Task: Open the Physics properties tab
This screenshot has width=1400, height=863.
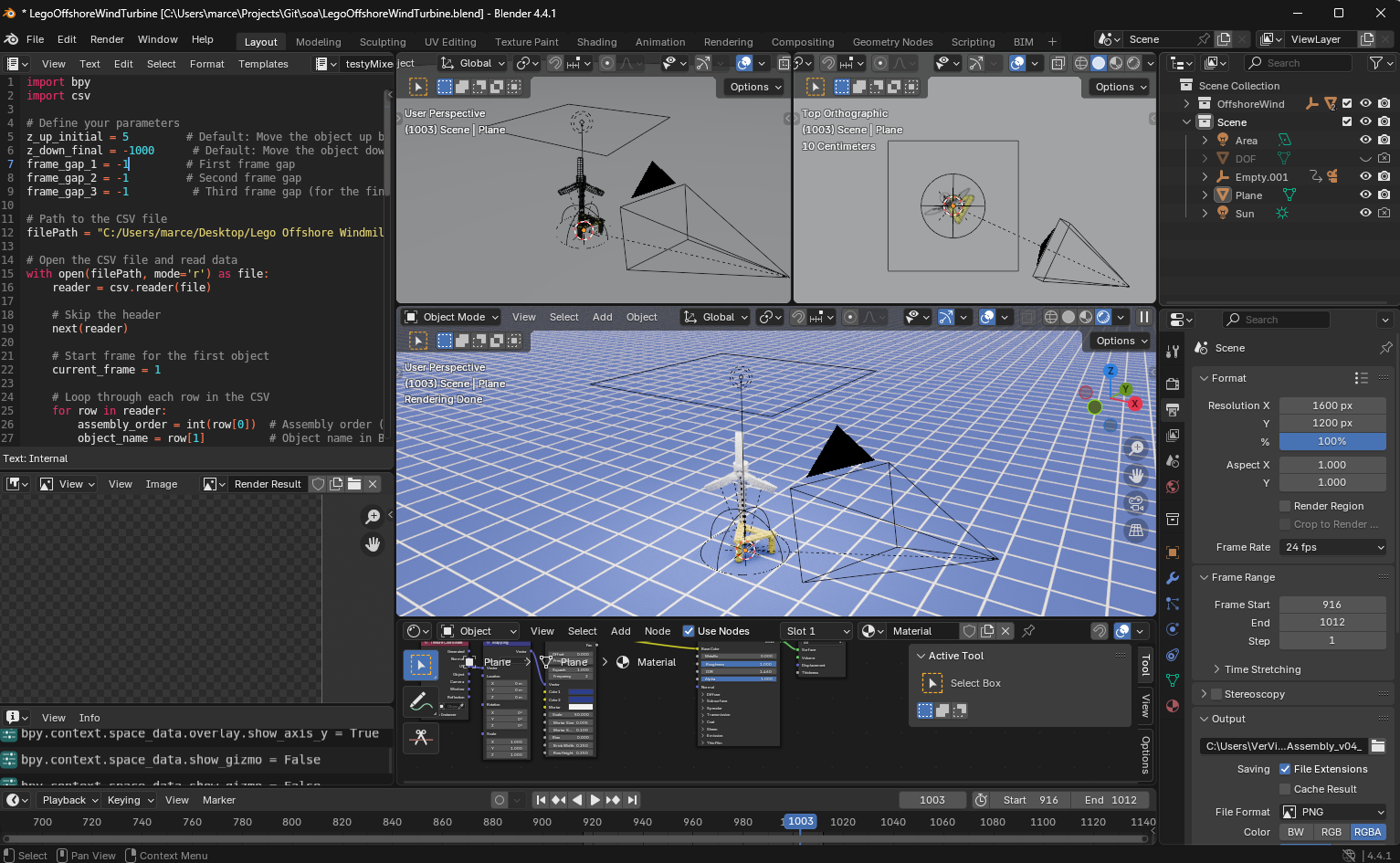Action: [x=1173, y=629]
